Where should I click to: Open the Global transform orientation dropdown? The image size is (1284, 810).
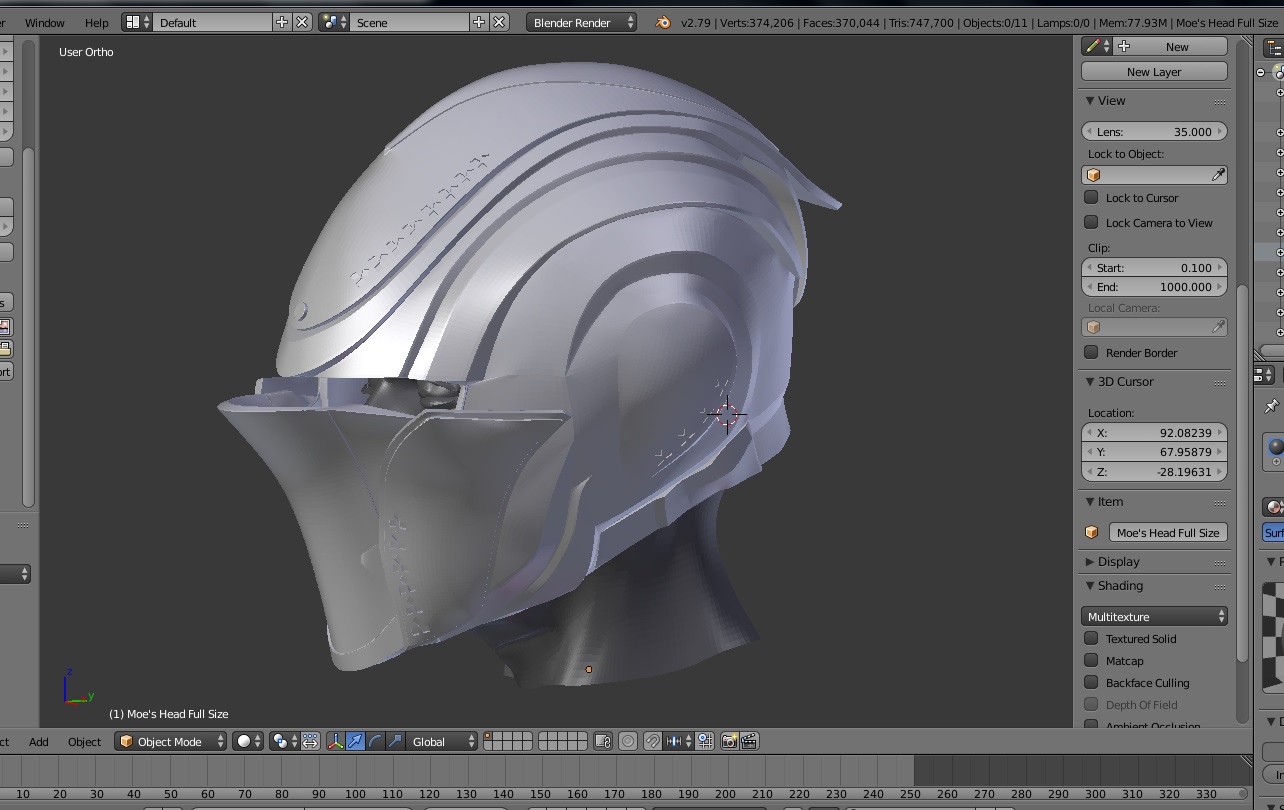click(443, 742)
